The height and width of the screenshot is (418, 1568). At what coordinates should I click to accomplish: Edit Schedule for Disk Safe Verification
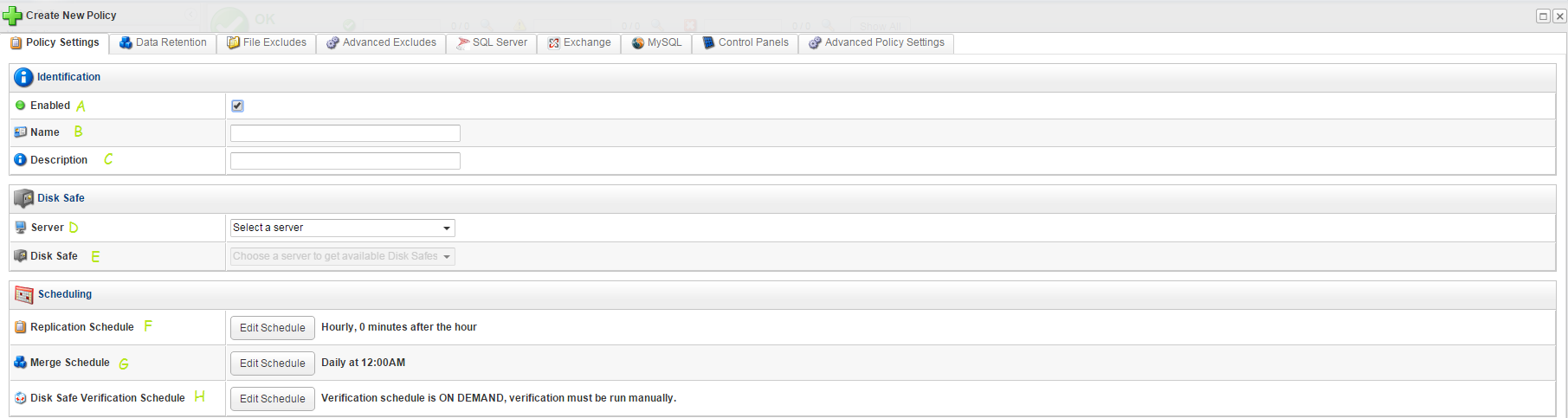(x=272, y=399)
